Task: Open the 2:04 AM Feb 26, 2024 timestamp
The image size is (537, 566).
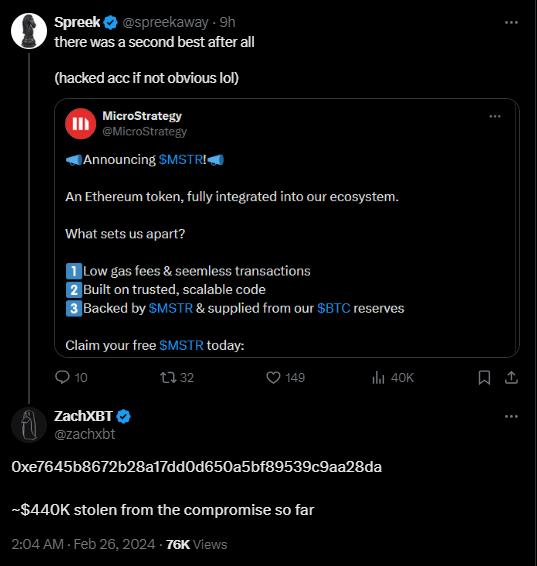Action: tap(83, 544)
